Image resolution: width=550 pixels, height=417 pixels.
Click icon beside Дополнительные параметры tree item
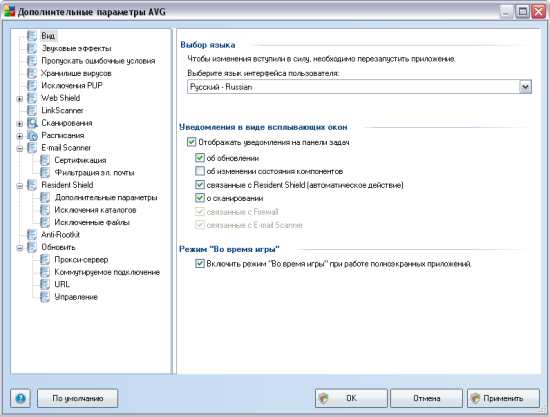[x=45, y=197]
